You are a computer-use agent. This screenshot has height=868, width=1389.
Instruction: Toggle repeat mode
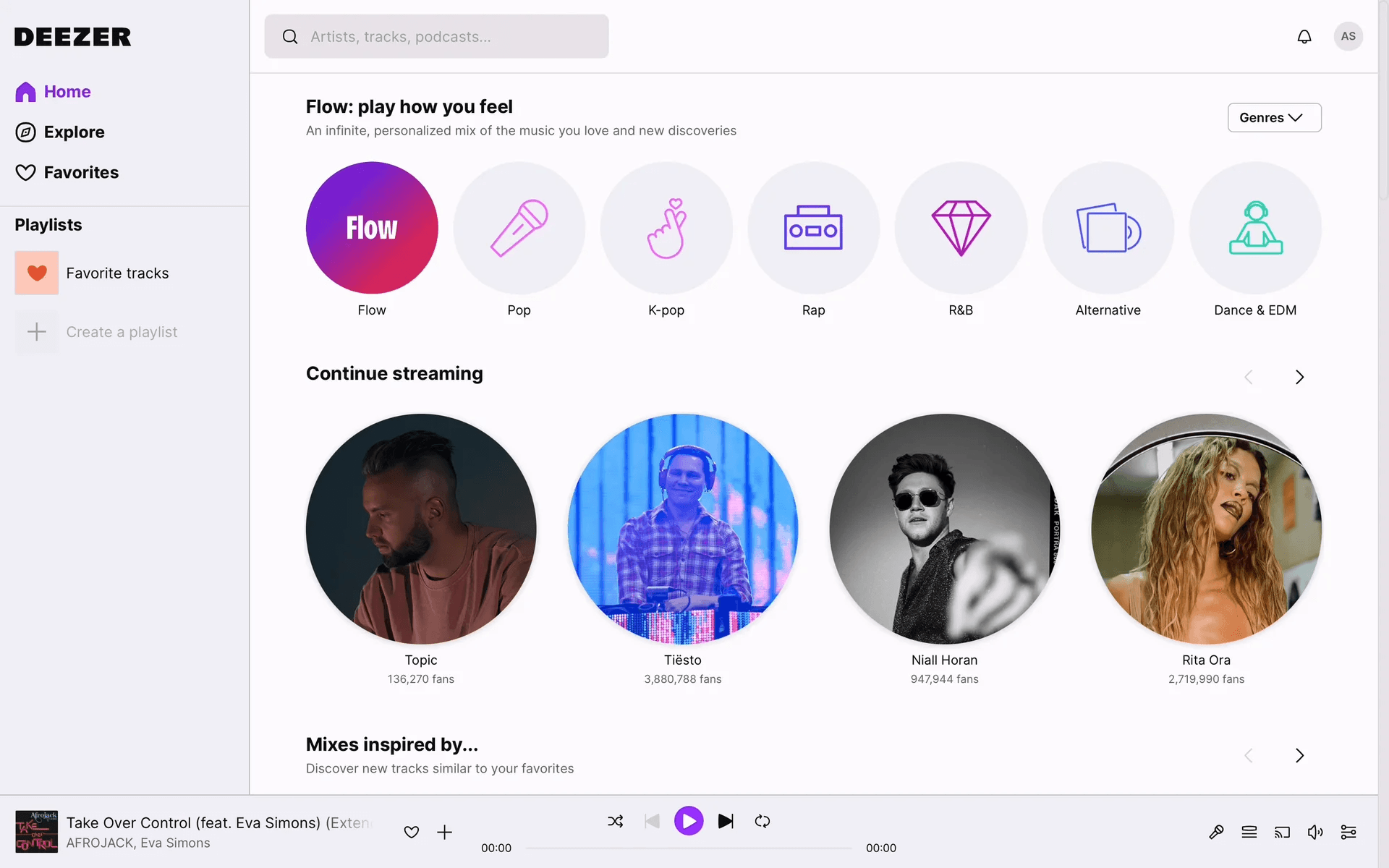763,821
